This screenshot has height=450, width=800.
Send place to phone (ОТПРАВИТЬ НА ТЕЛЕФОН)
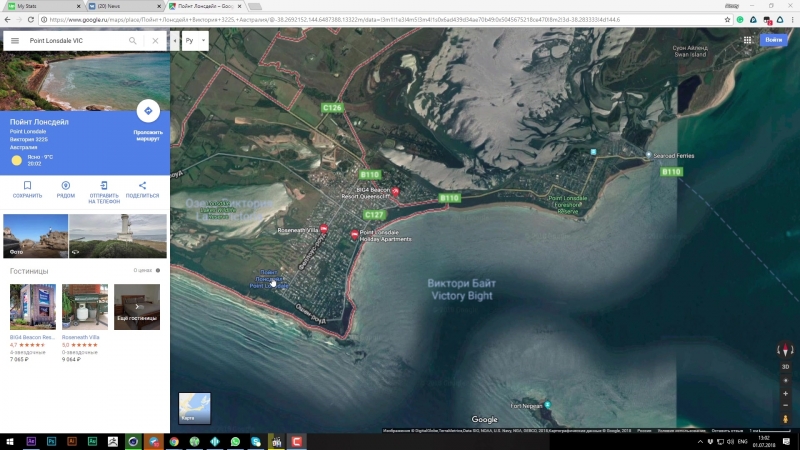coord(104,192)
